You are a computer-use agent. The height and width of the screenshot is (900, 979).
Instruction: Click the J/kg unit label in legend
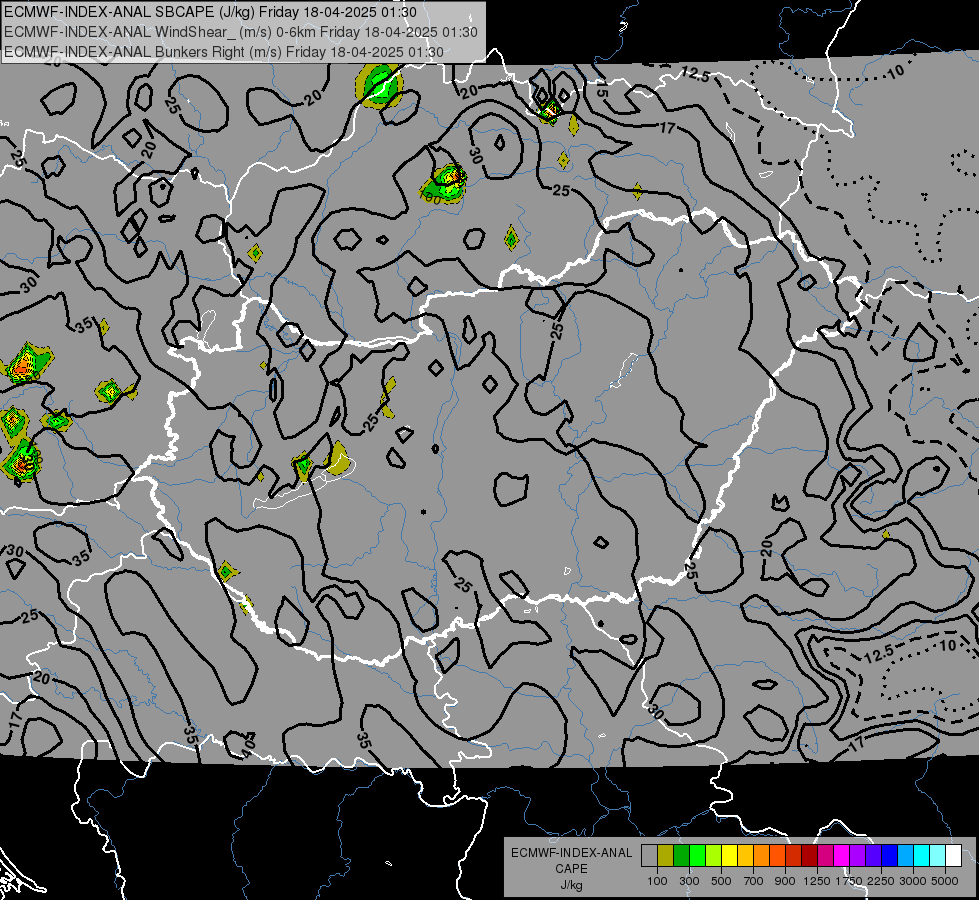[x=571, y=886]
